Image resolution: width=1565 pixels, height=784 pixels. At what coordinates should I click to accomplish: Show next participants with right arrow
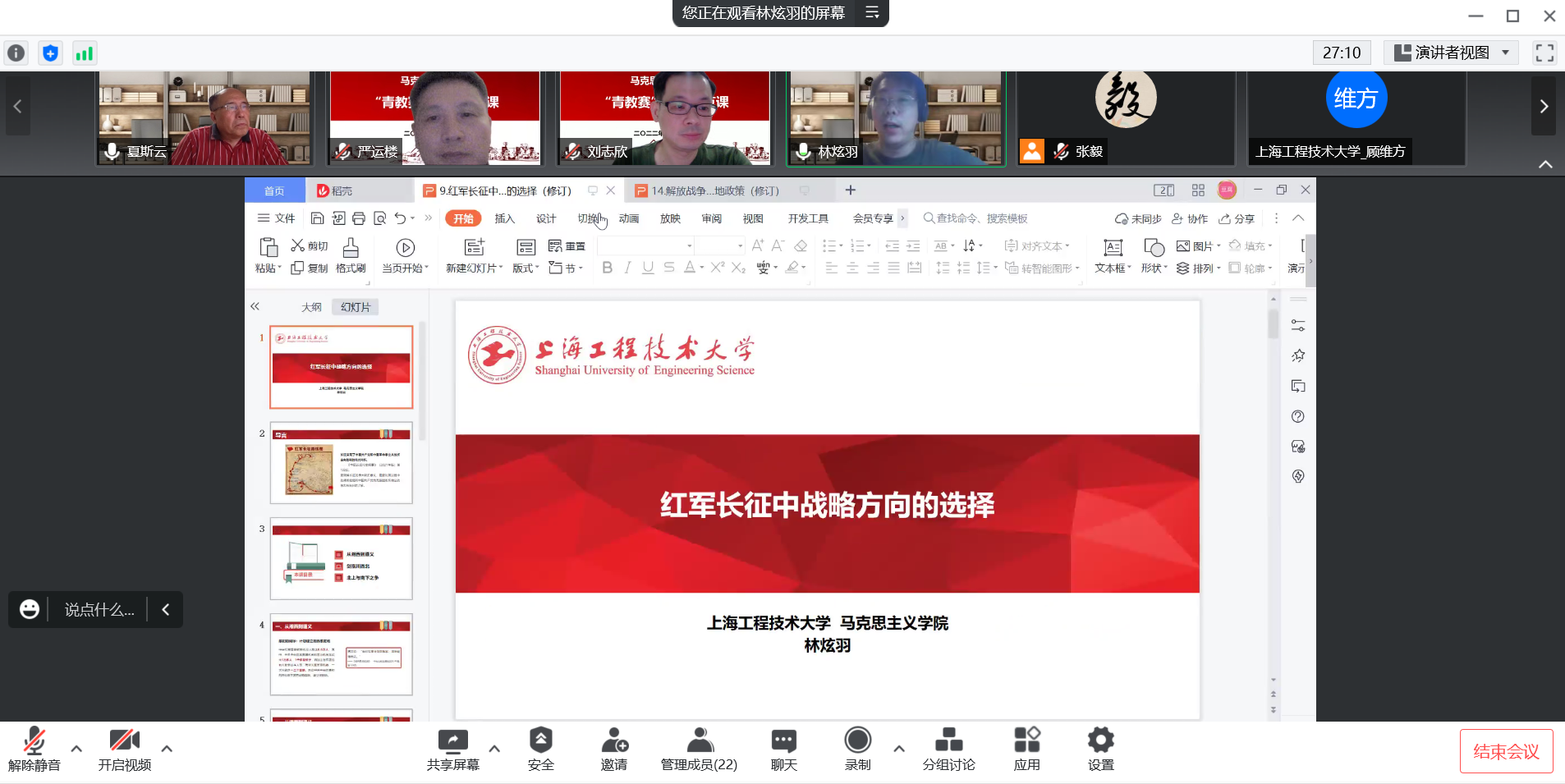pyautogui.click(x=1543, y=106)
